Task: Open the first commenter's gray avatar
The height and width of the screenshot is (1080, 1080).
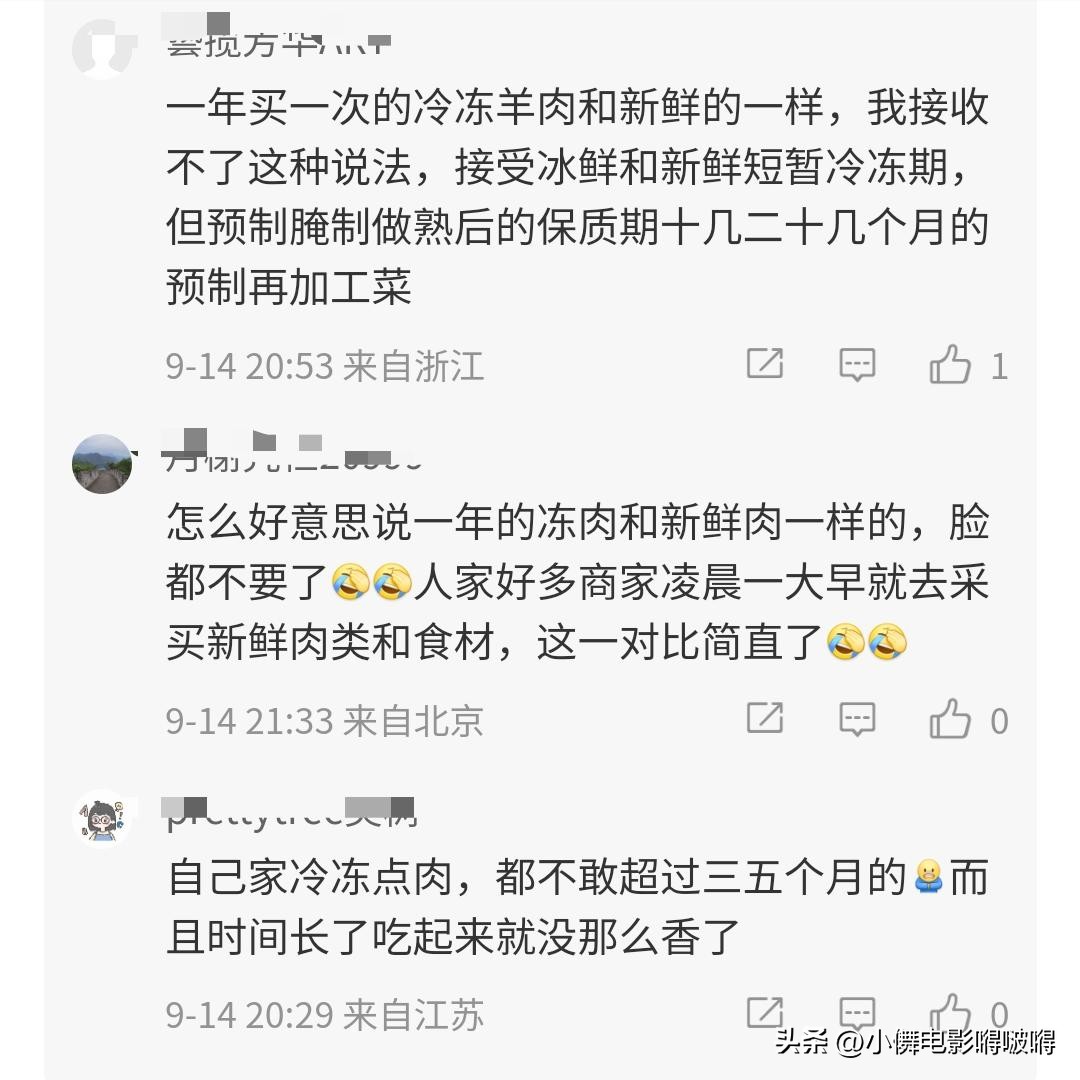Action: (102, 49)
